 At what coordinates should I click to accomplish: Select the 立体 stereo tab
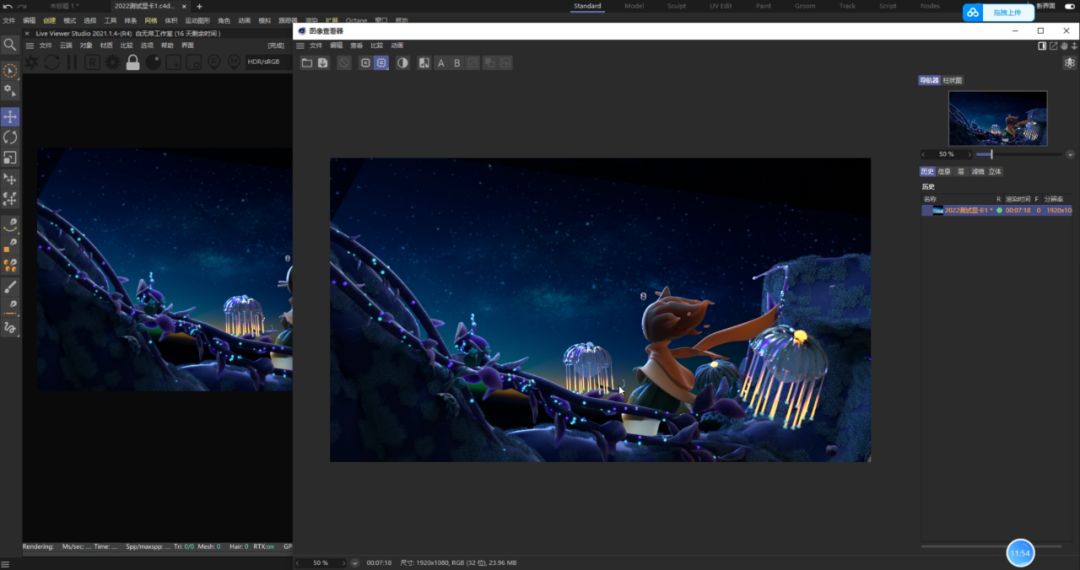(995, 171)
